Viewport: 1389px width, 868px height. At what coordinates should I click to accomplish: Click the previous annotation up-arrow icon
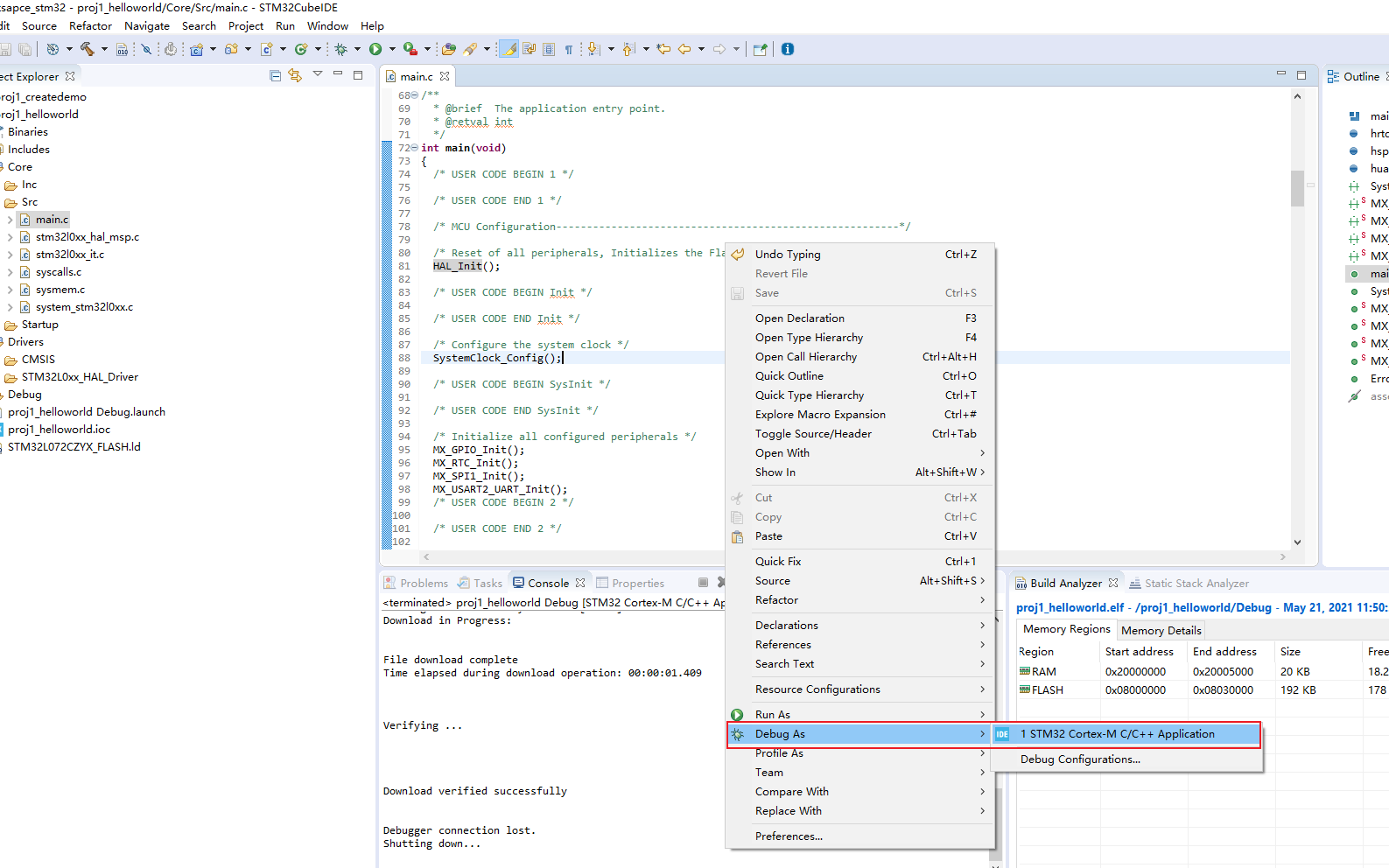click(628, 49)
